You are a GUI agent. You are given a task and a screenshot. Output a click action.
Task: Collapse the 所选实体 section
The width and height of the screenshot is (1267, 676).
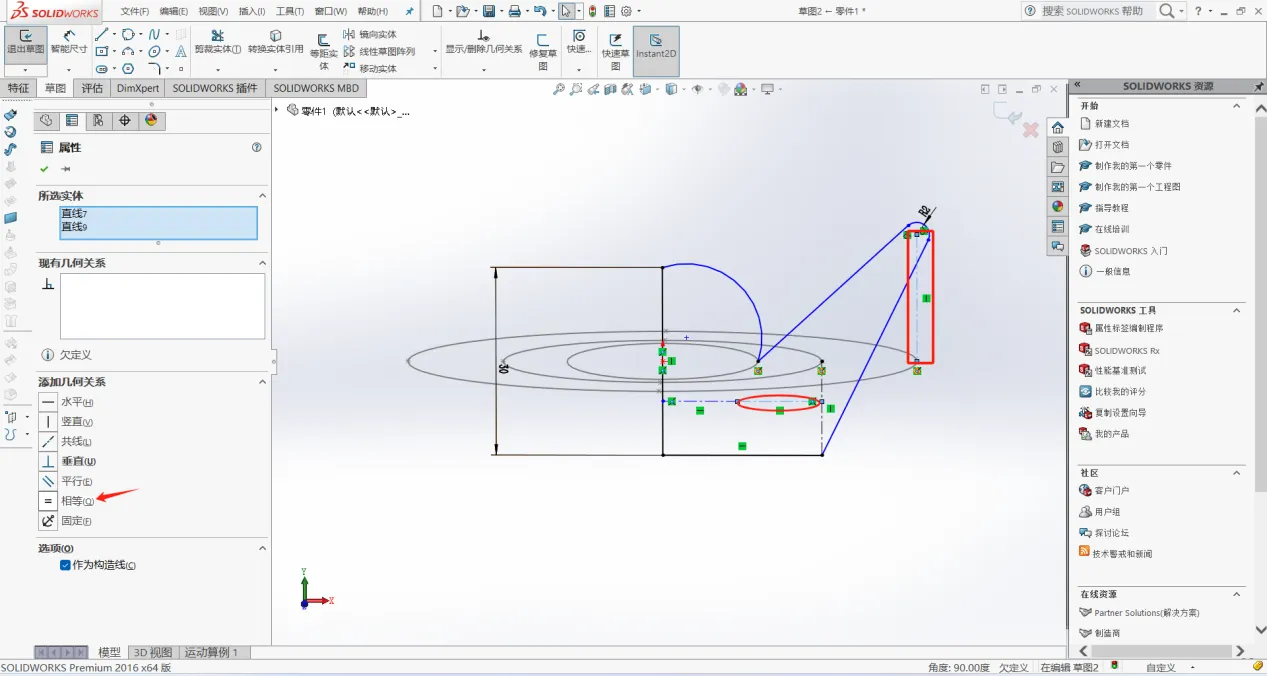tap(263, 196)
